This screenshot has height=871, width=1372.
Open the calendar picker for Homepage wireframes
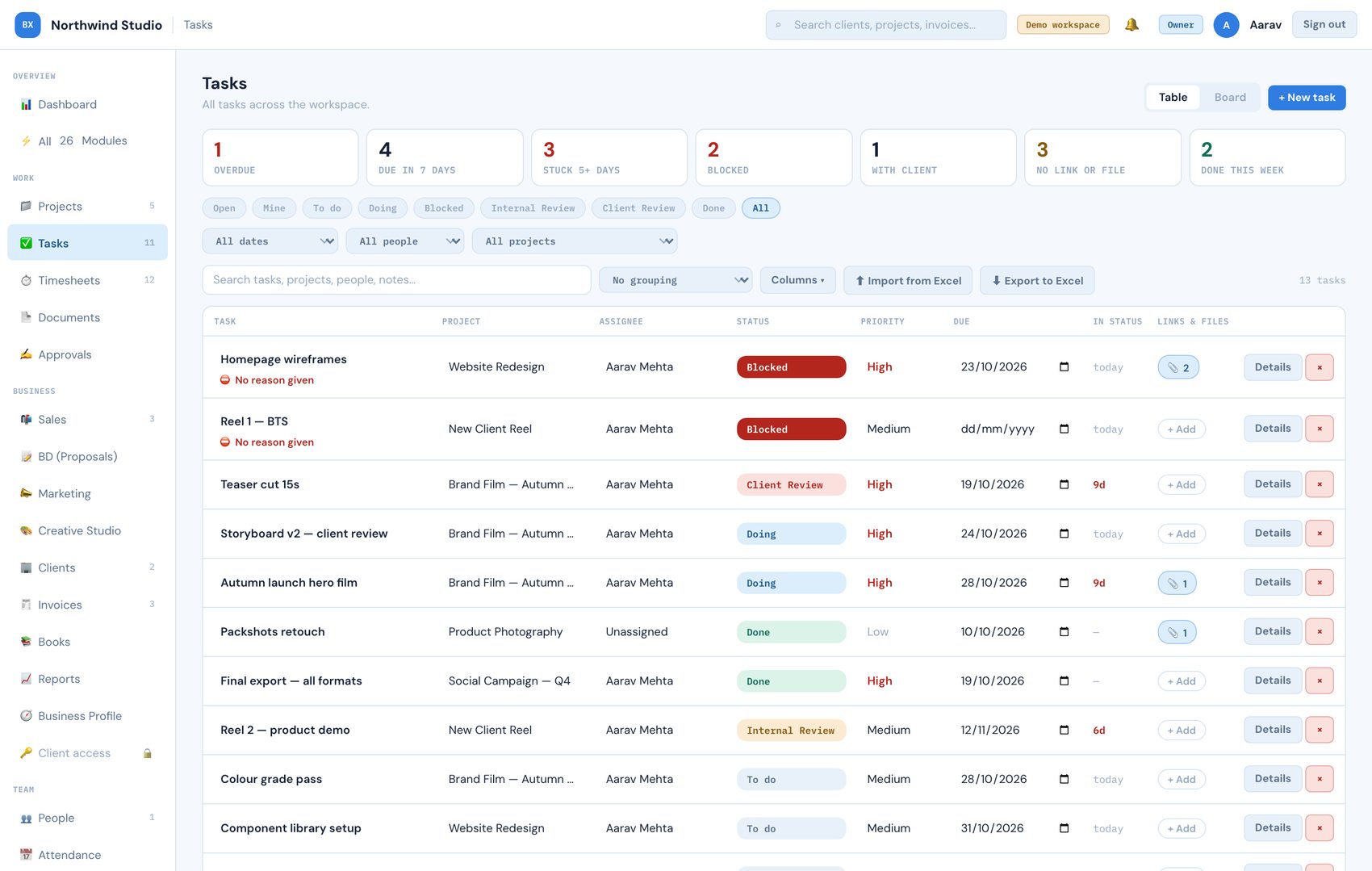click(x=1064, y=366)
